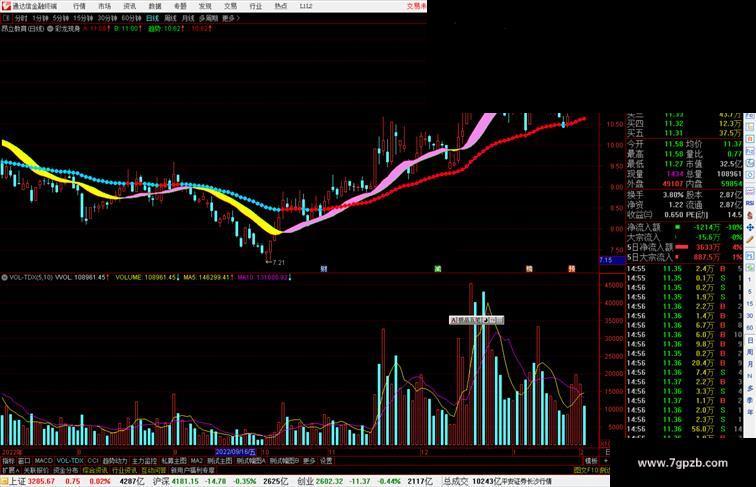Screen dimensions: 756x487
Task: Toggle VOL-TDX indicator circle icon in volume panel
Action: point(5,277)
